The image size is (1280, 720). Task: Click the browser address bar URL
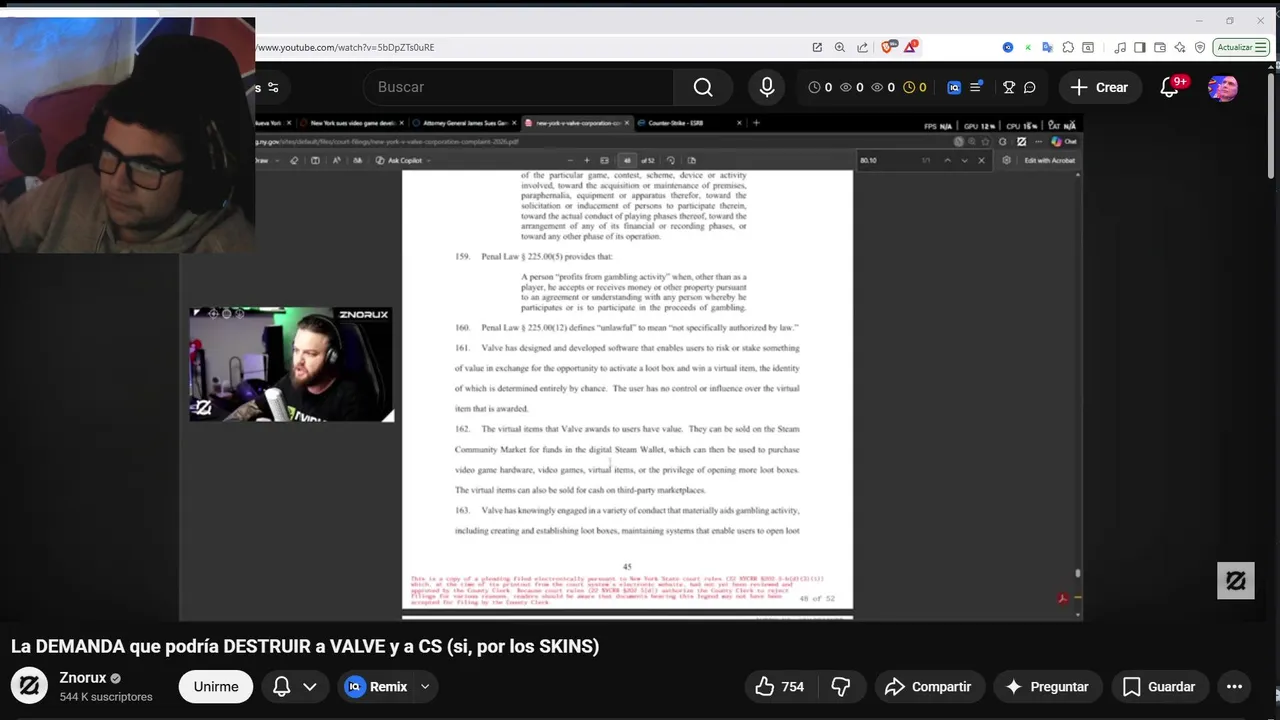click(346, 47)
